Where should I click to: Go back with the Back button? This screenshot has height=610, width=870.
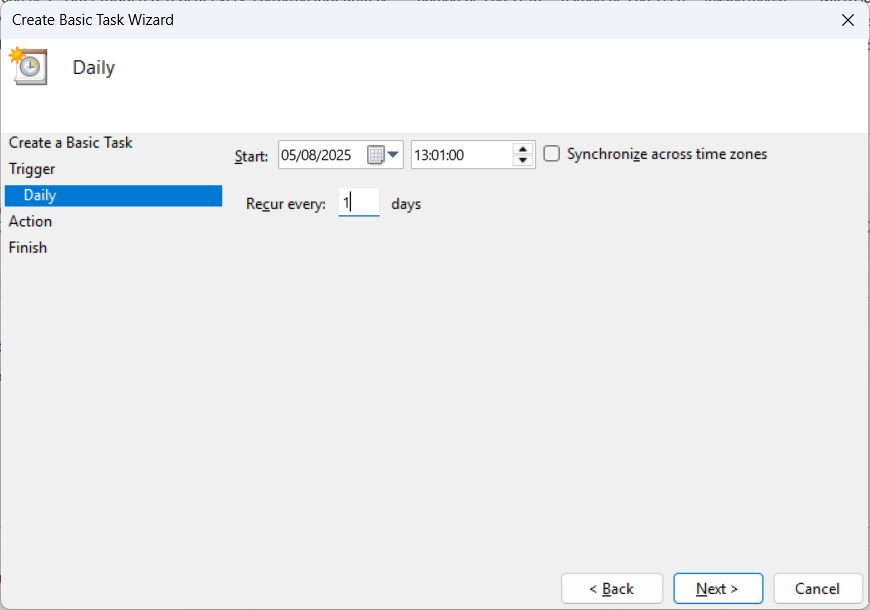[611, 588]
